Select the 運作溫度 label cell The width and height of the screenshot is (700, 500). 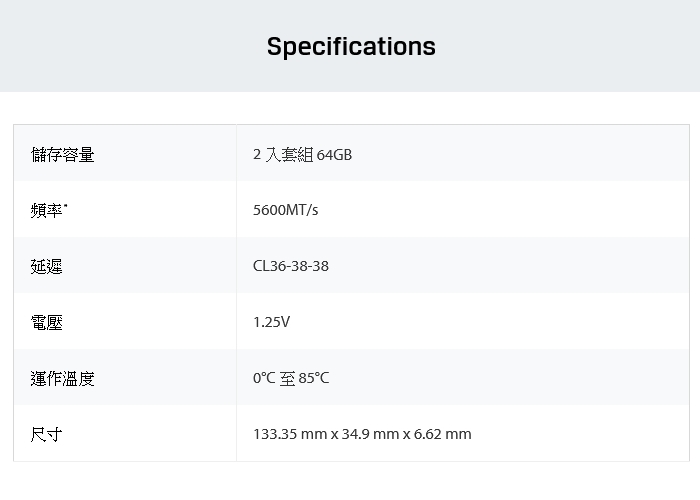125,377
